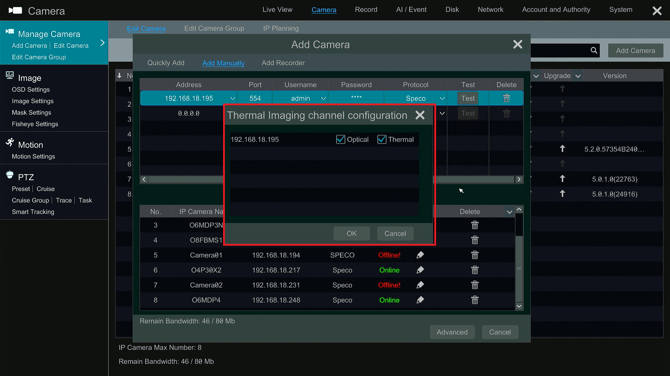
Task: Expand the Speco protocol dropdown
Action: (442, 98)
